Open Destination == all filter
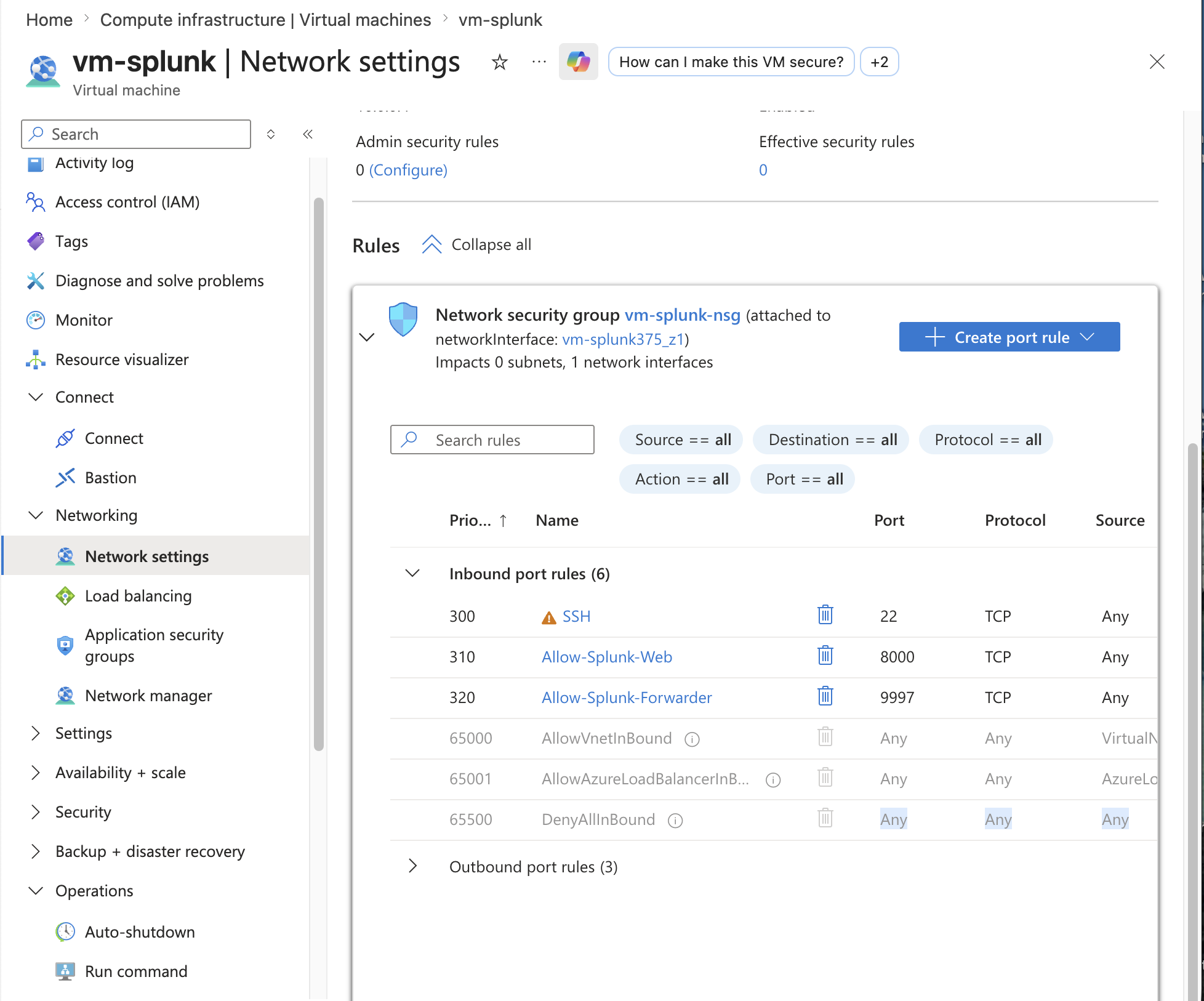 [831, 440]
